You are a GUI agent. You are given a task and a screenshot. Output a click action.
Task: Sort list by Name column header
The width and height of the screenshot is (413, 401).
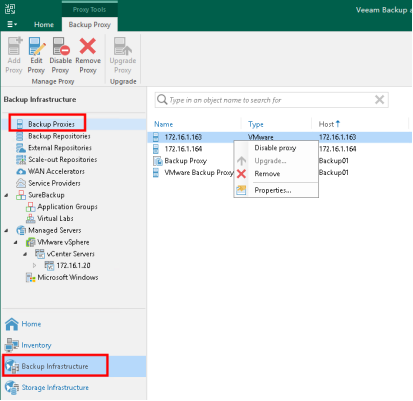tap(164, 124)
